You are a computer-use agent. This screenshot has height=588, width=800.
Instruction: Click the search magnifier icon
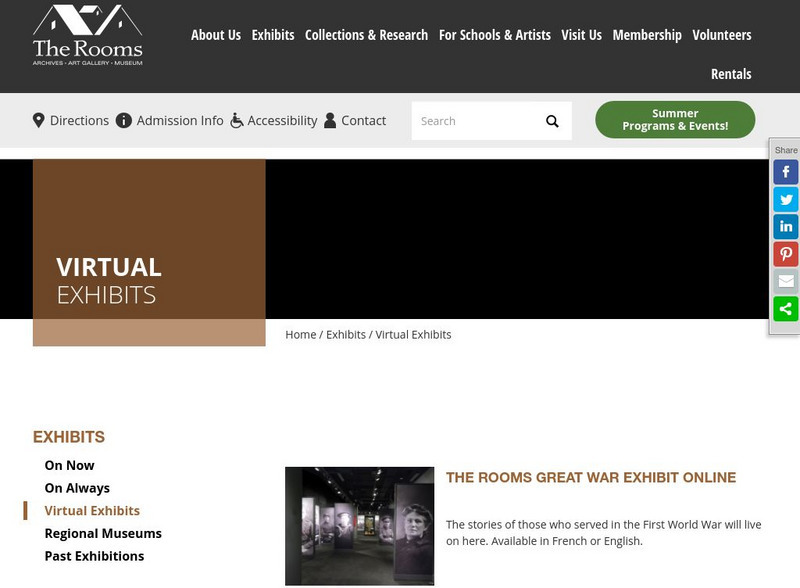(x=552, y=120)
